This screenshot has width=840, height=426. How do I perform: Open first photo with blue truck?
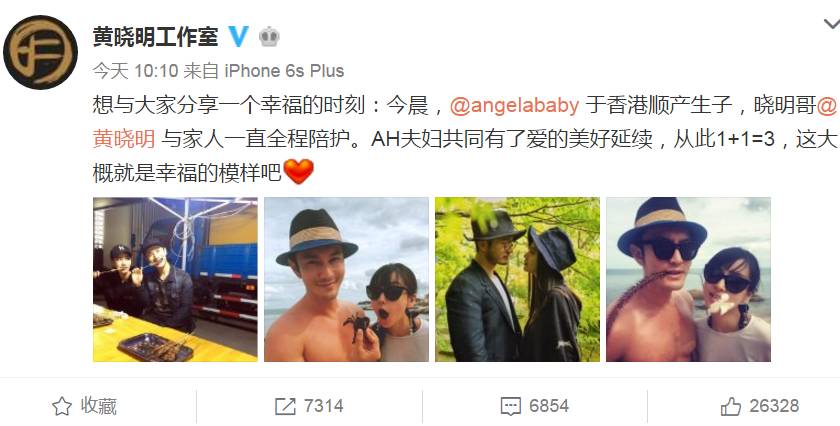click(x=175, y=279)
